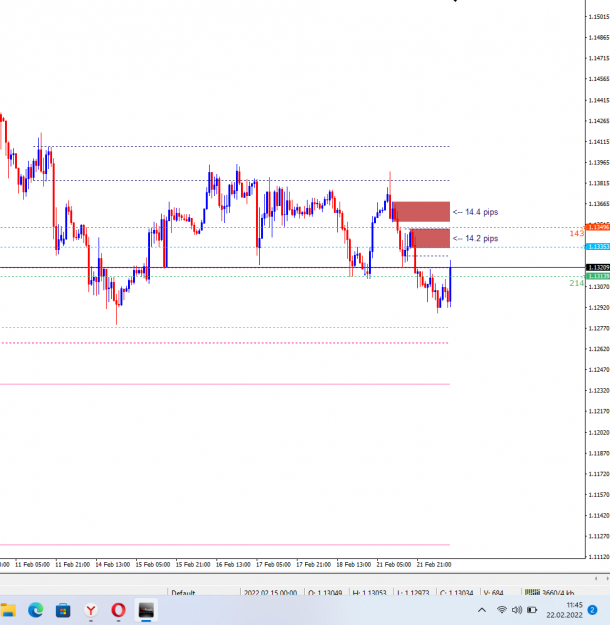The width and height of the screenshot is (610, 625).
Task: Click the open price O: 1.13049
Action: pyautogui.click(x=325, y=593)
